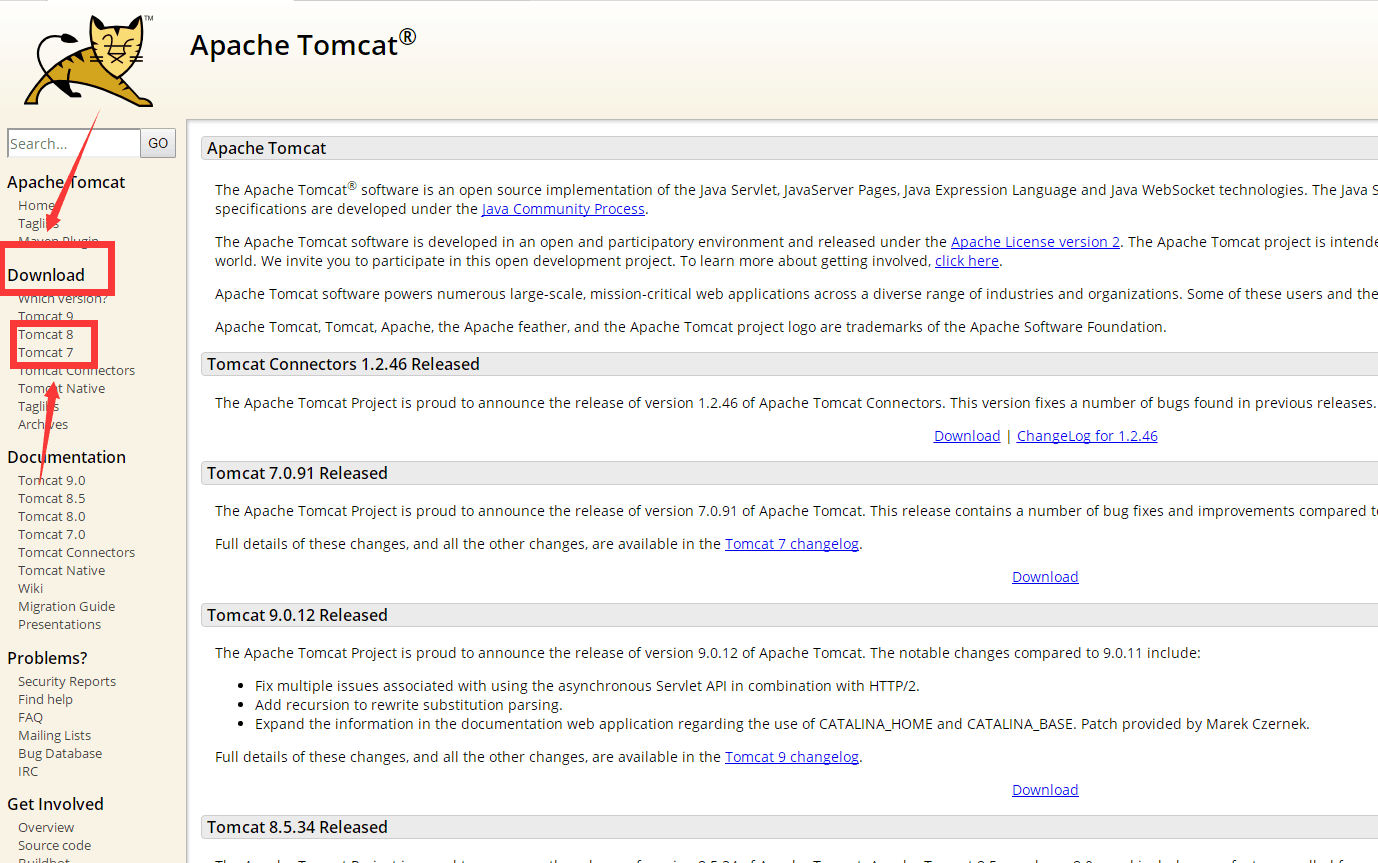Screen dimensions: 1378x863
Task: Open Taglibs link under the Apache Tomcat sidebar section
Action: [x=38, y=223]
